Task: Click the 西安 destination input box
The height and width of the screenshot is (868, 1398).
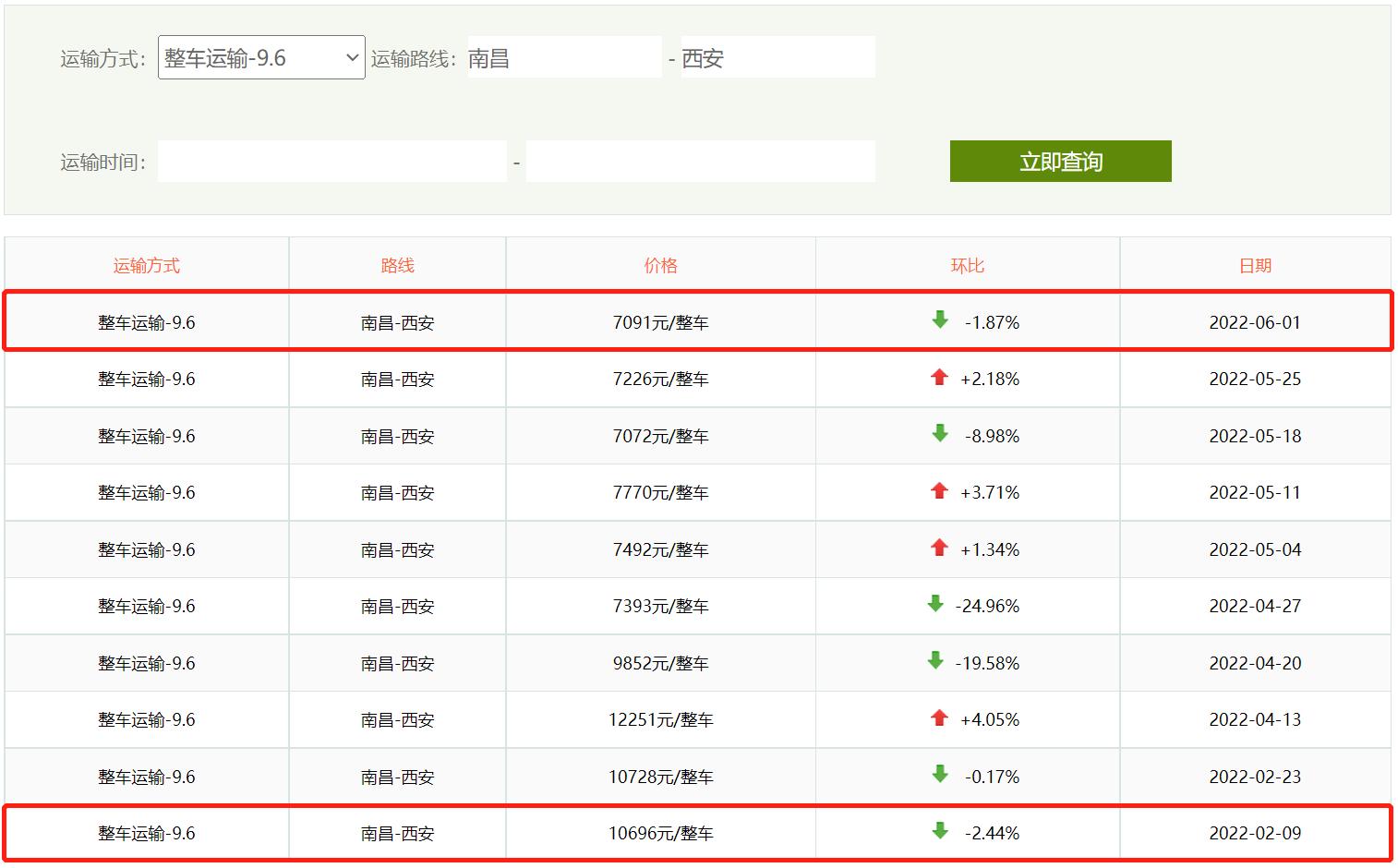Action: click(x=777, y=56)
